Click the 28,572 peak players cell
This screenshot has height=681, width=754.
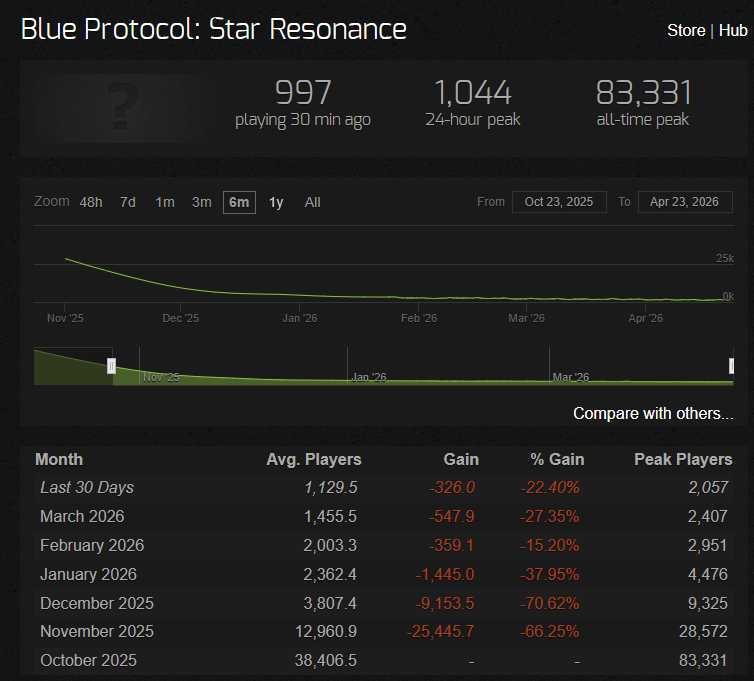pyautogui.click(x=703, y=631)
